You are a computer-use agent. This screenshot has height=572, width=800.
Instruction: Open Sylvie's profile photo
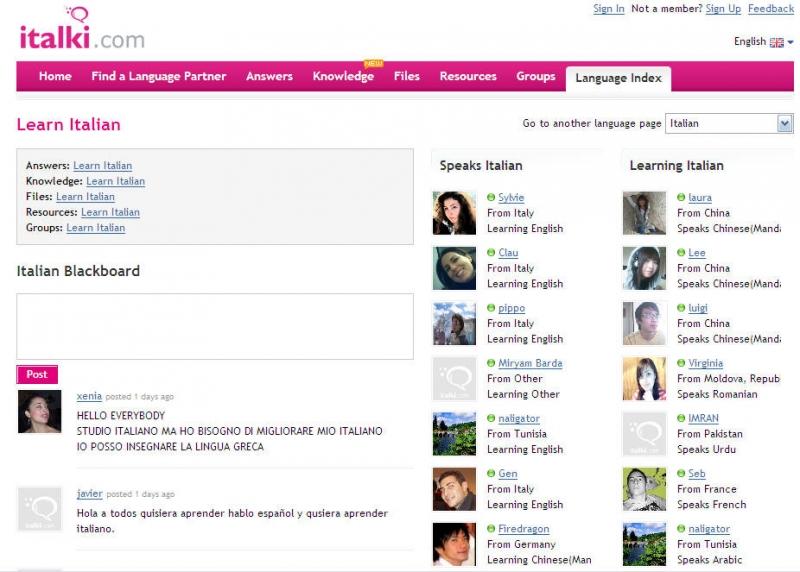(x=454, y=213)
